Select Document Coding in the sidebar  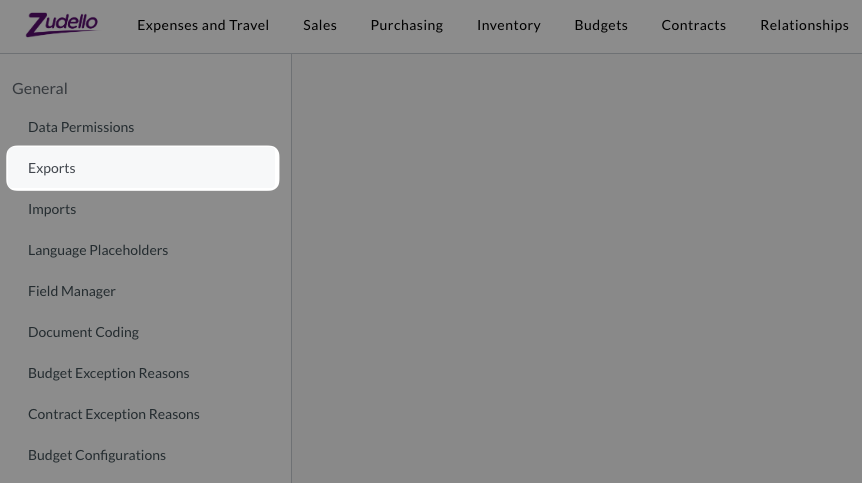(83, 332)
